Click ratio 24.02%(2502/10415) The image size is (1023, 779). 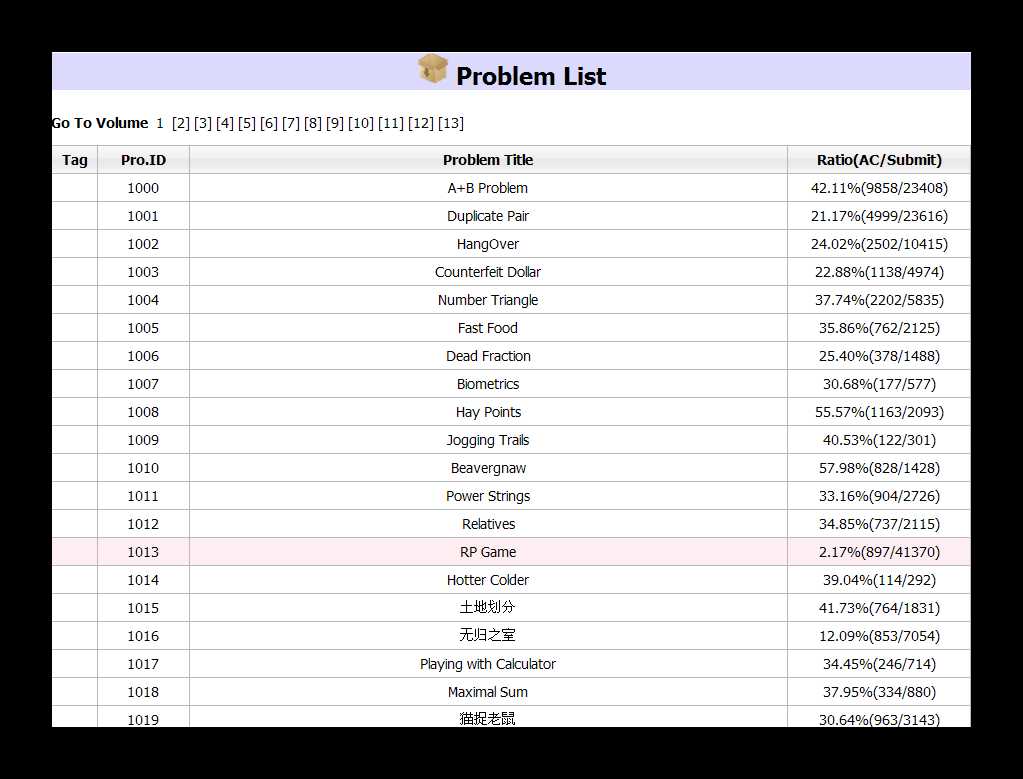[x=879, y=244]
